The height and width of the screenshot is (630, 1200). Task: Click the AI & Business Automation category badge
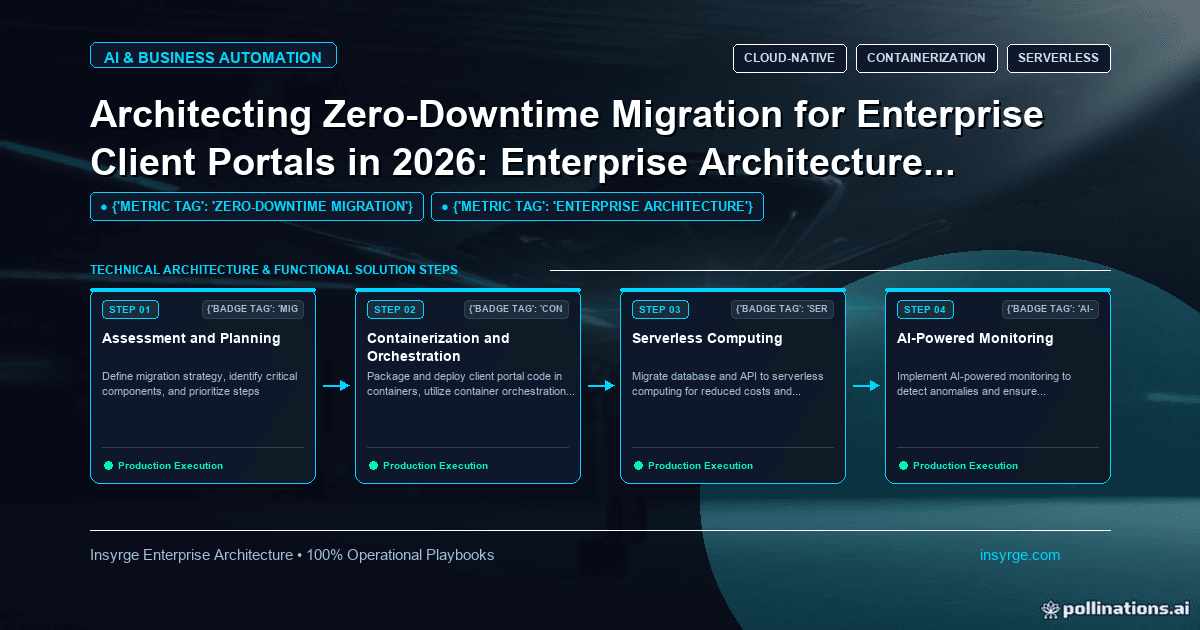213,57
